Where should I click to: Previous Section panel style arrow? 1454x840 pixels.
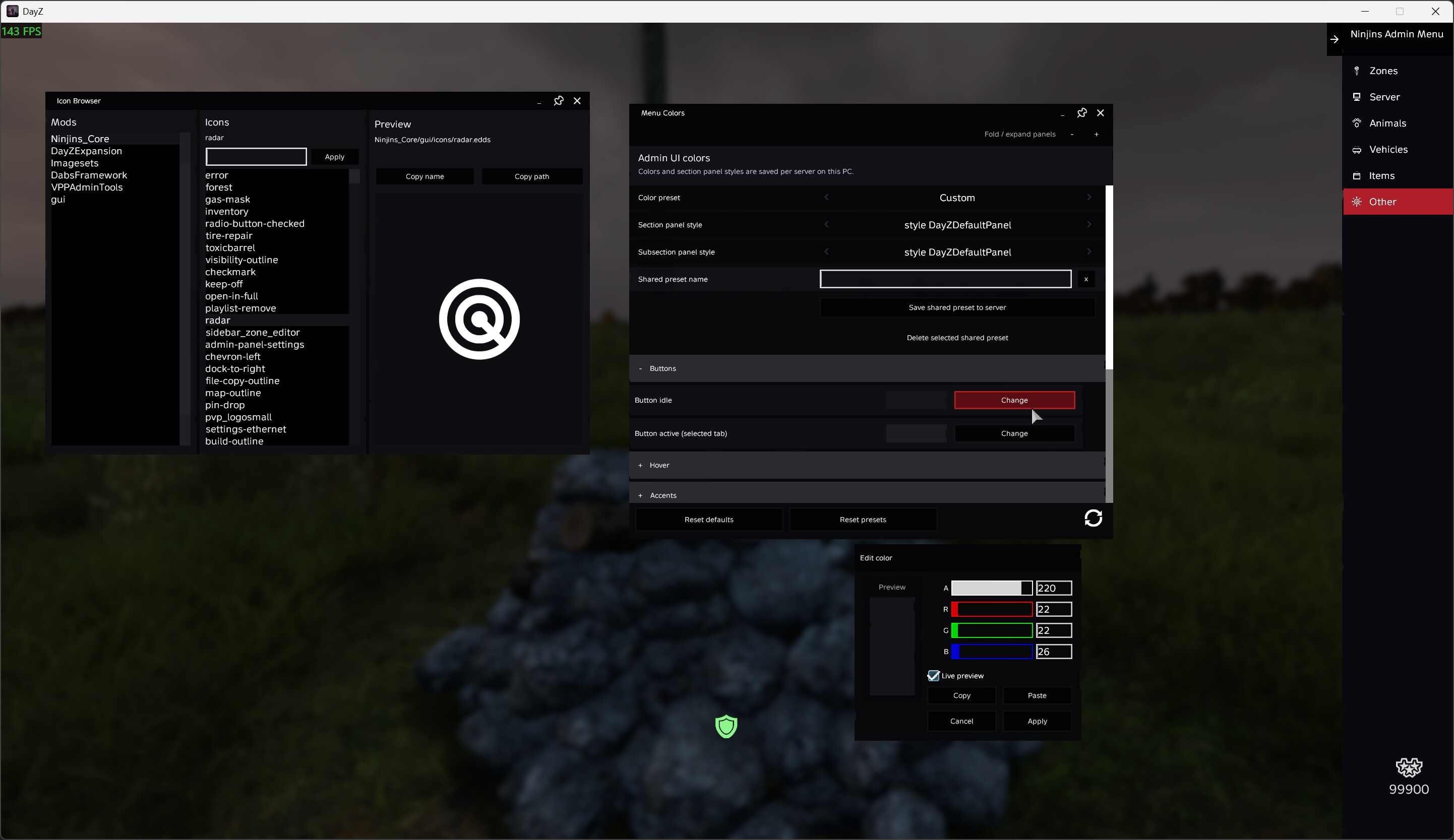(826, 224)
